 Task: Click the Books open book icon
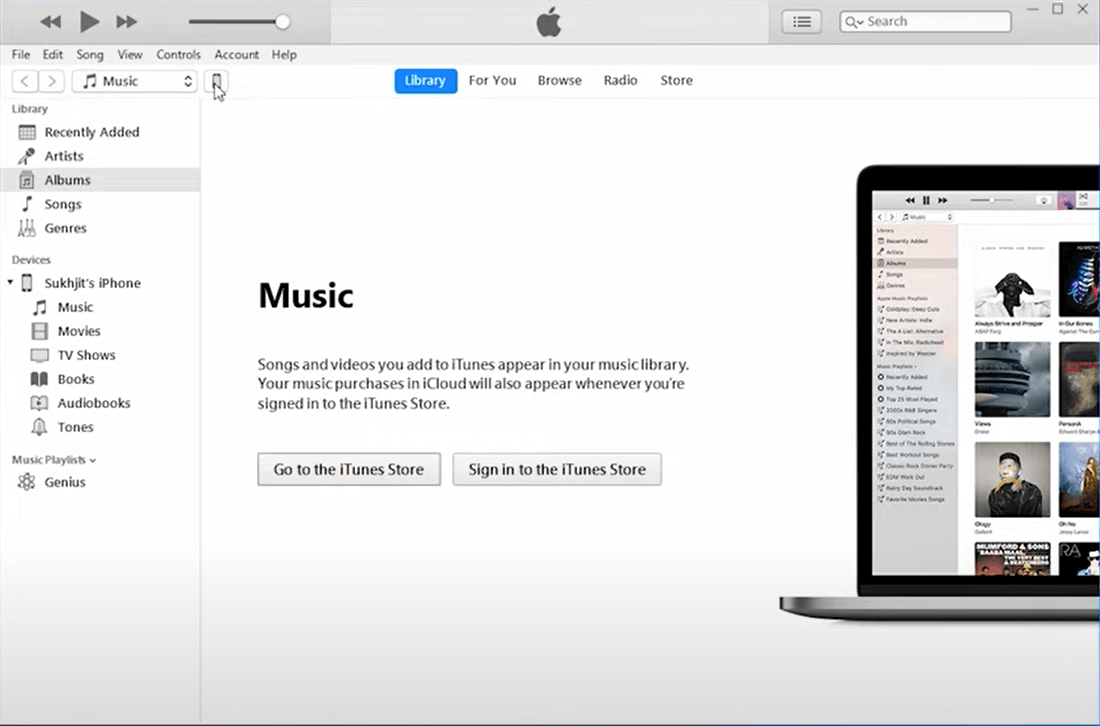(39, 379)
